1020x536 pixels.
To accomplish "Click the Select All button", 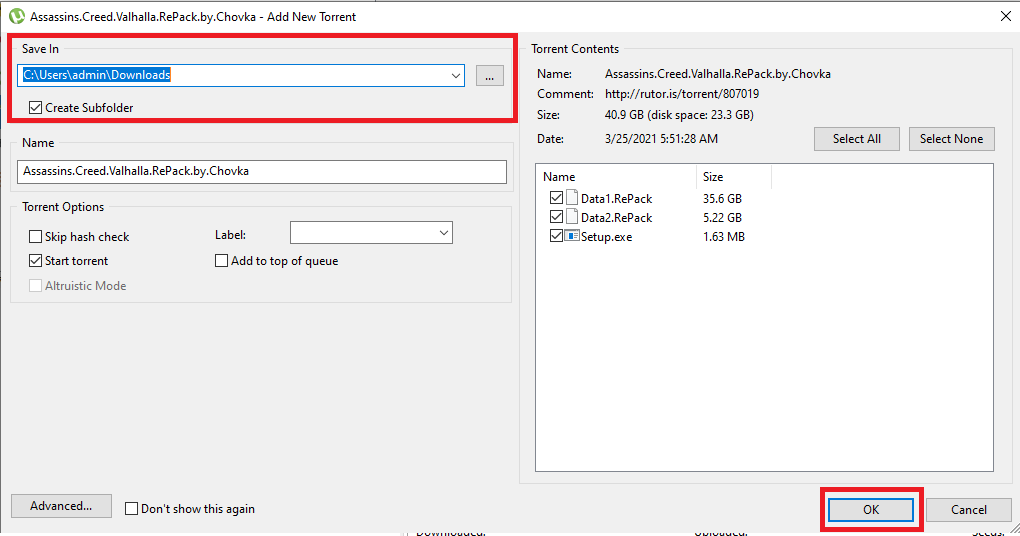I will (857, 139).
